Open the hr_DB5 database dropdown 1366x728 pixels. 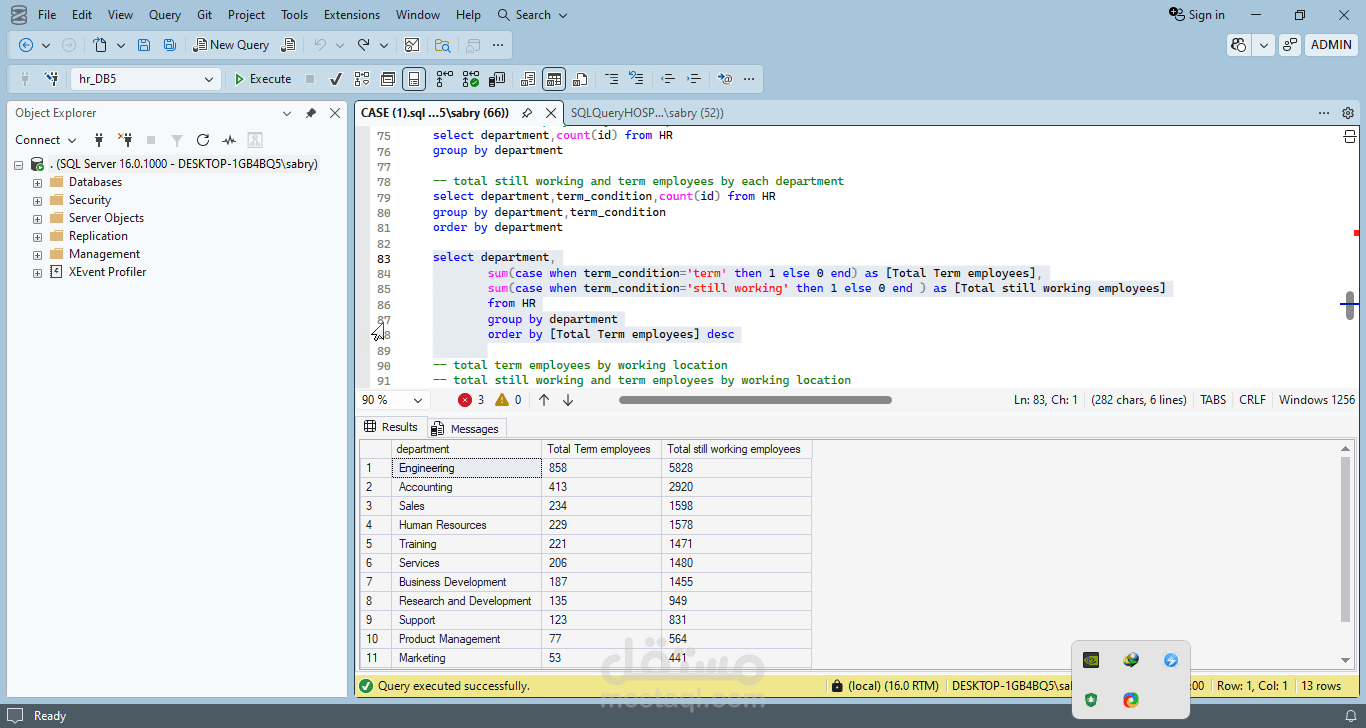(x=209, y=79)
